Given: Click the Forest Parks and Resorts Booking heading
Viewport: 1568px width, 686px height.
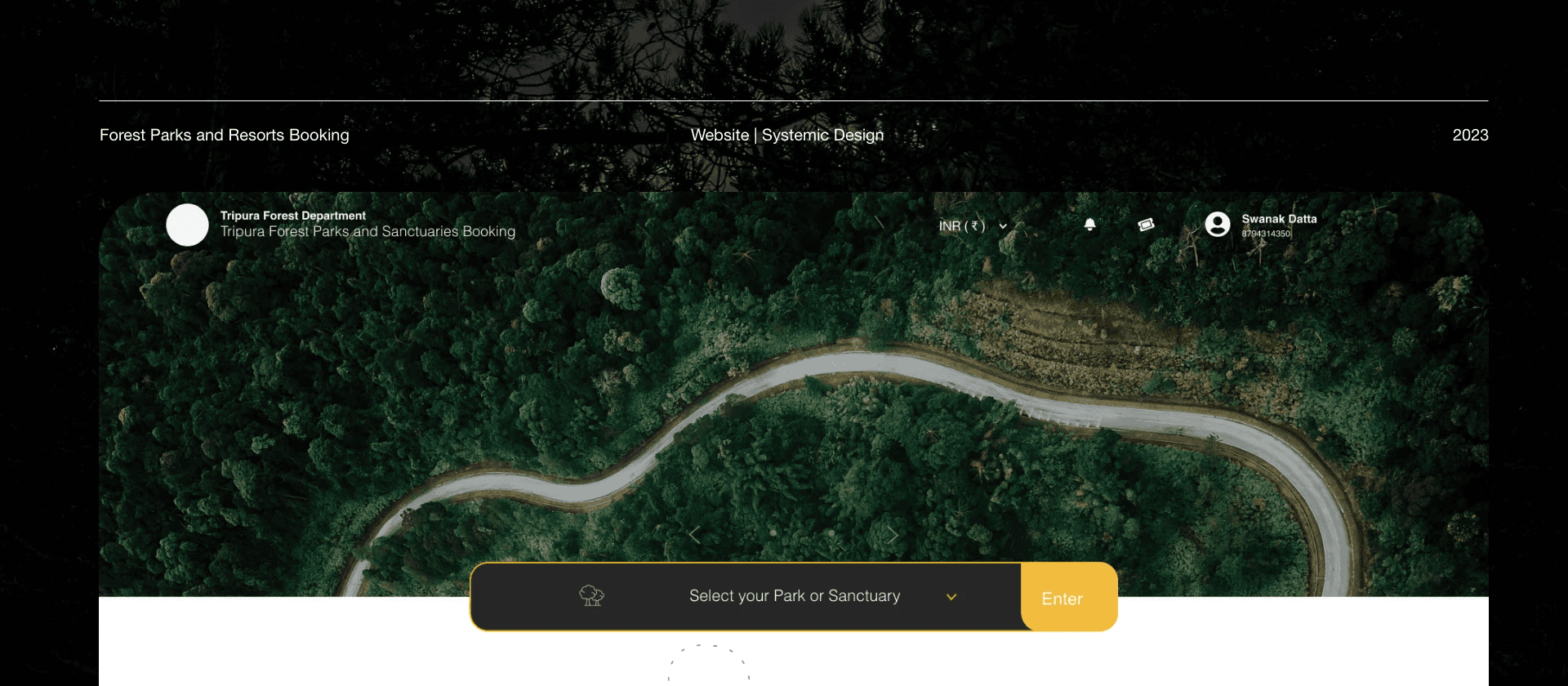Looking at the screenshot, I should [225, 135].
